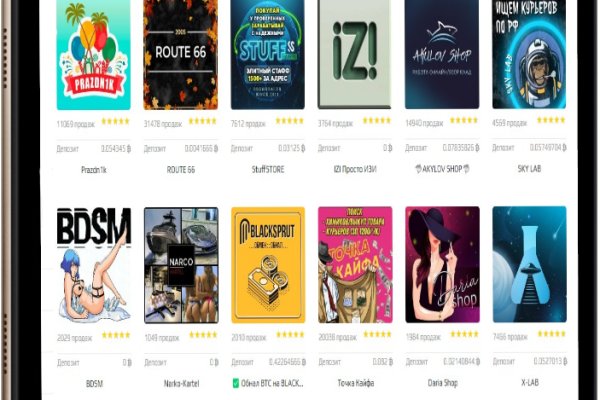Screen dimensions: 600x400
Task: Open the IZI Просто ИЗИ name link
Action: pyautogui.click(x=355, y=169)
